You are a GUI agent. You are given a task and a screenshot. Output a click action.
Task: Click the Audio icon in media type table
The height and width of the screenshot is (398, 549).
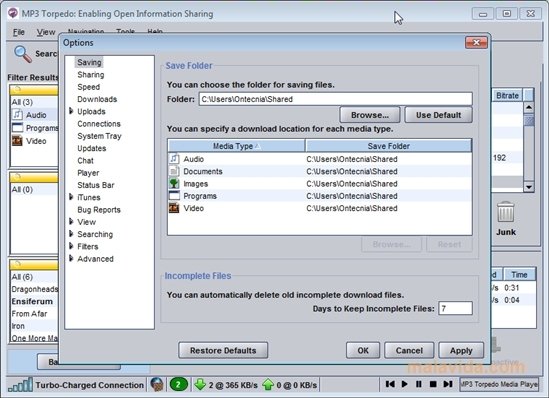(174, 159)
